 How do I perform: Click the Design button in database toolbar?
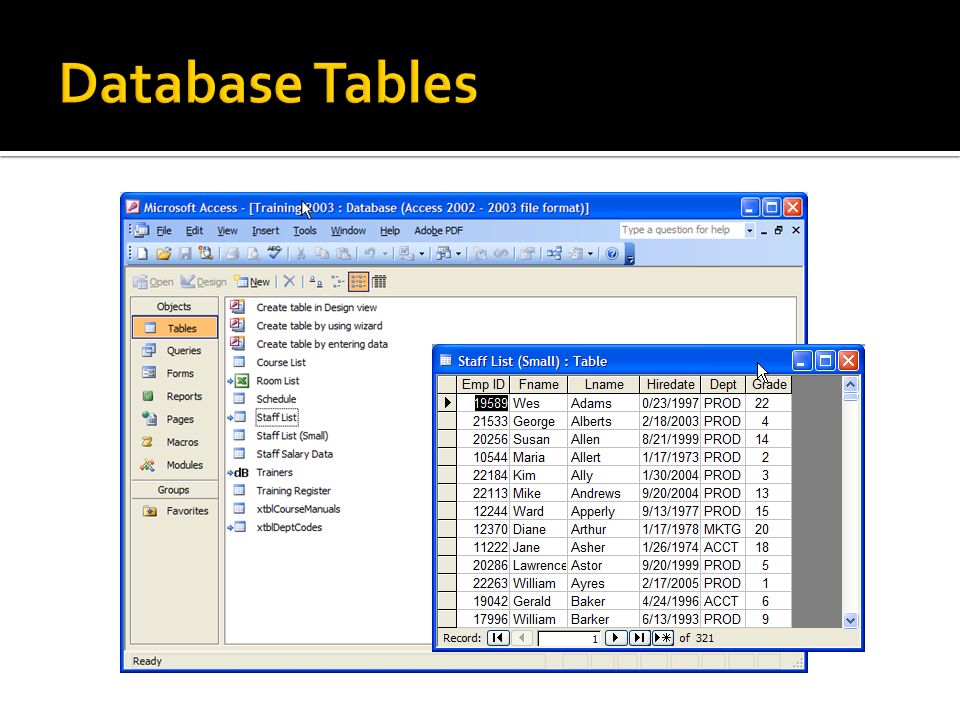[x=204, y=282]
